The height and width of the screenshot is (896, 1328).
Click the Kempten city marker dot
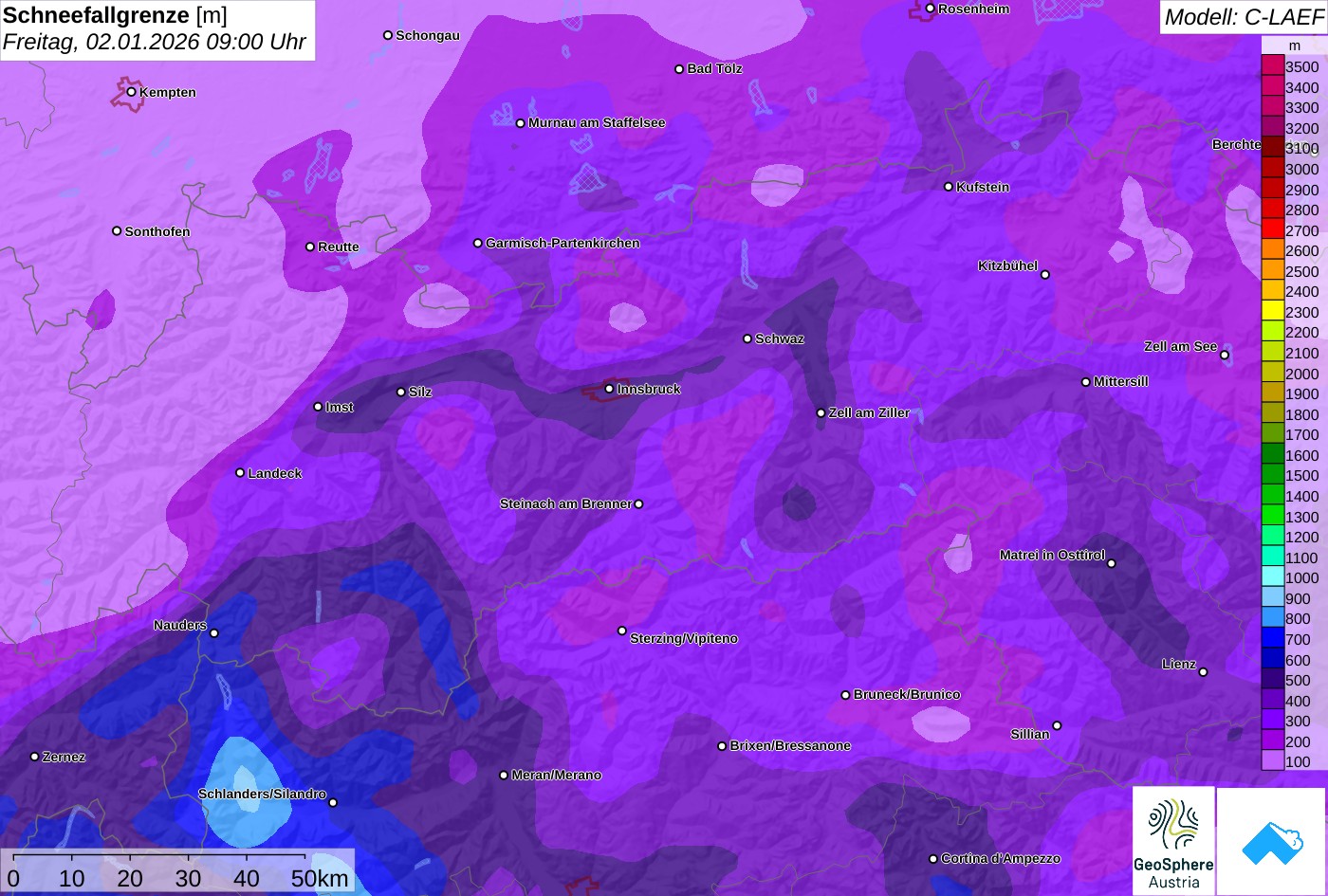(x=132, y=92)
